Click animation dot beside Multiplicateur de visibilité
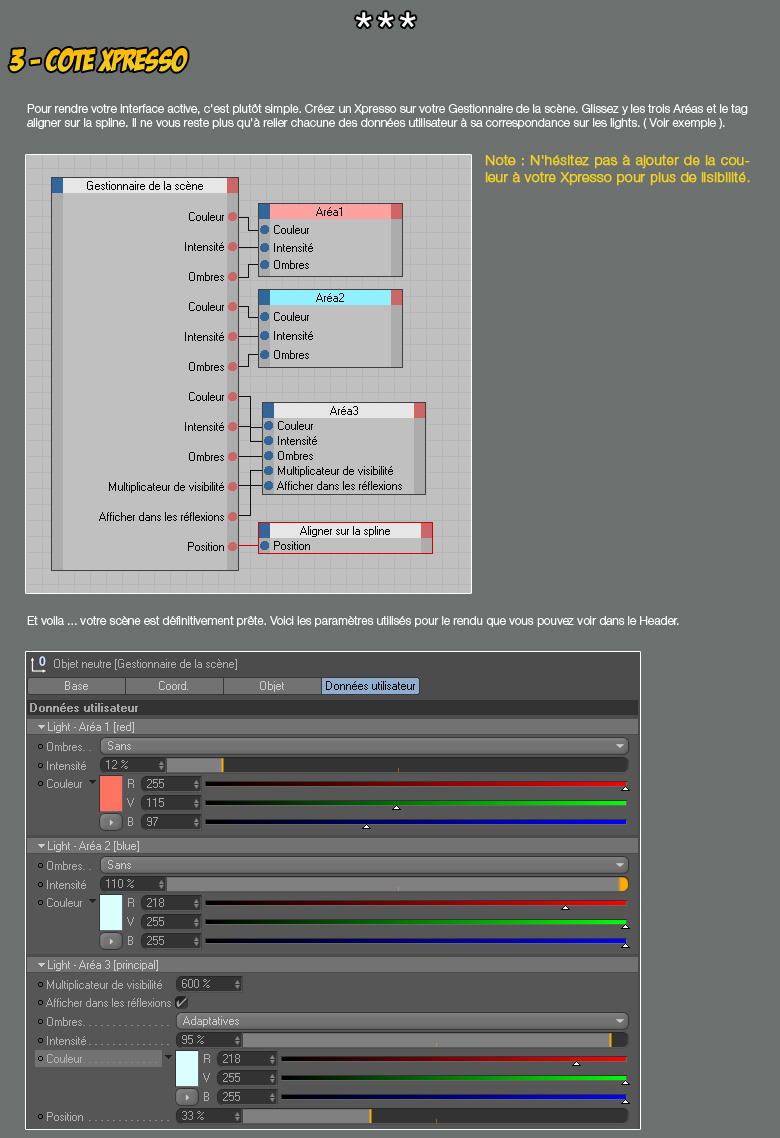The image size is (780, 1138). coord(40,984)
